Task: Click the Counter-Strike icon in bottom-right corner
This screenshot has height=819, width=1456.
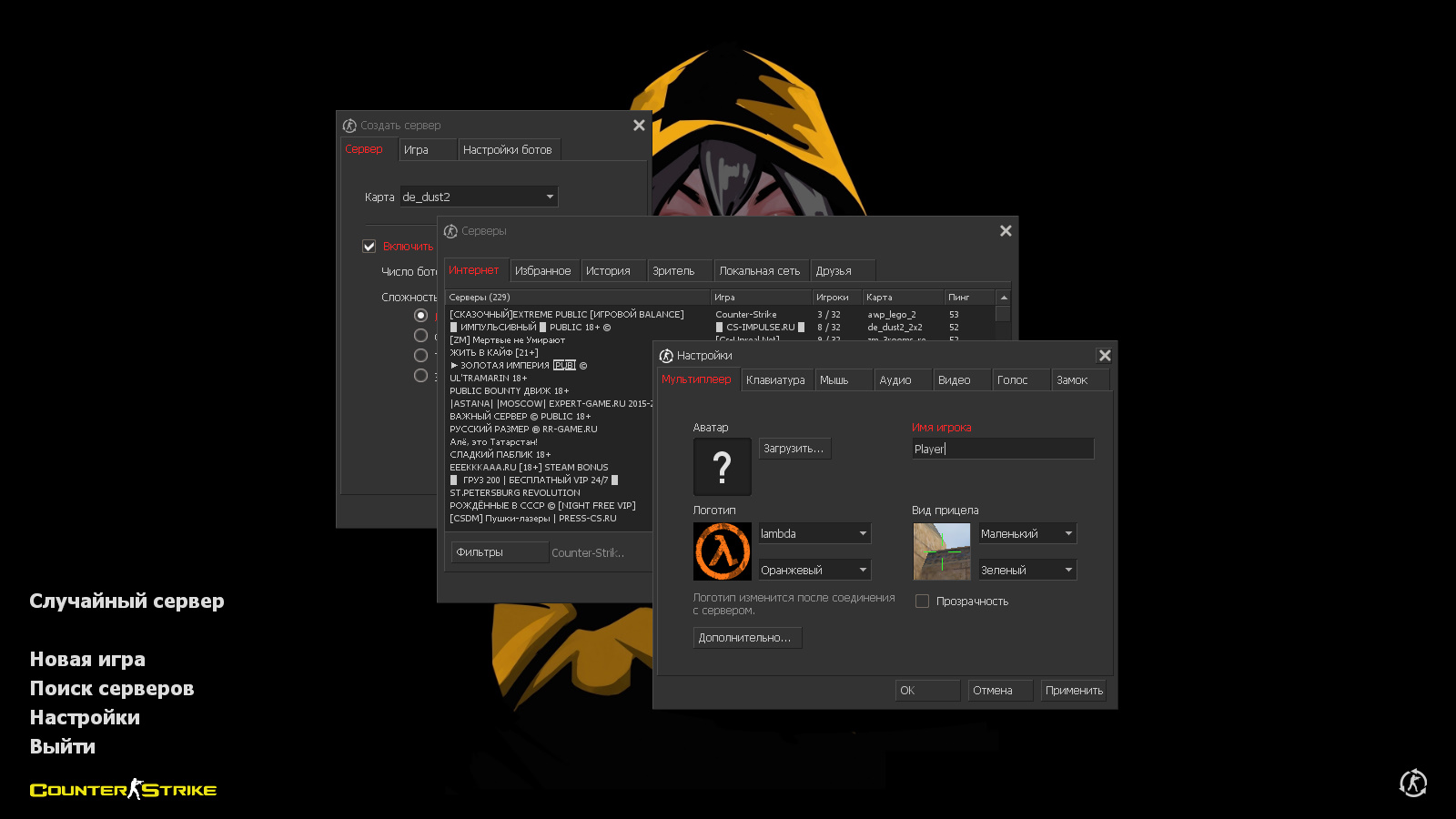Action: pyautogui.click(x=1412, y=783)
